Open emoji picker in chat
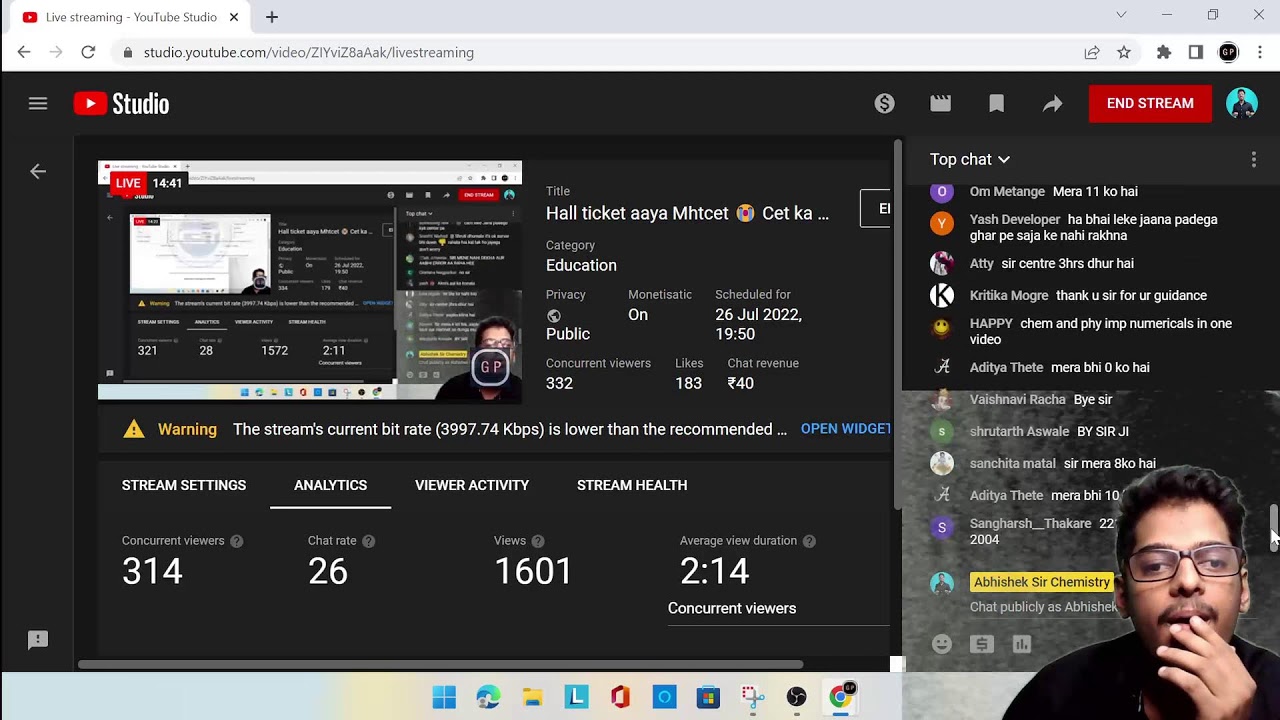1280x720 pixels. [942, 644]
